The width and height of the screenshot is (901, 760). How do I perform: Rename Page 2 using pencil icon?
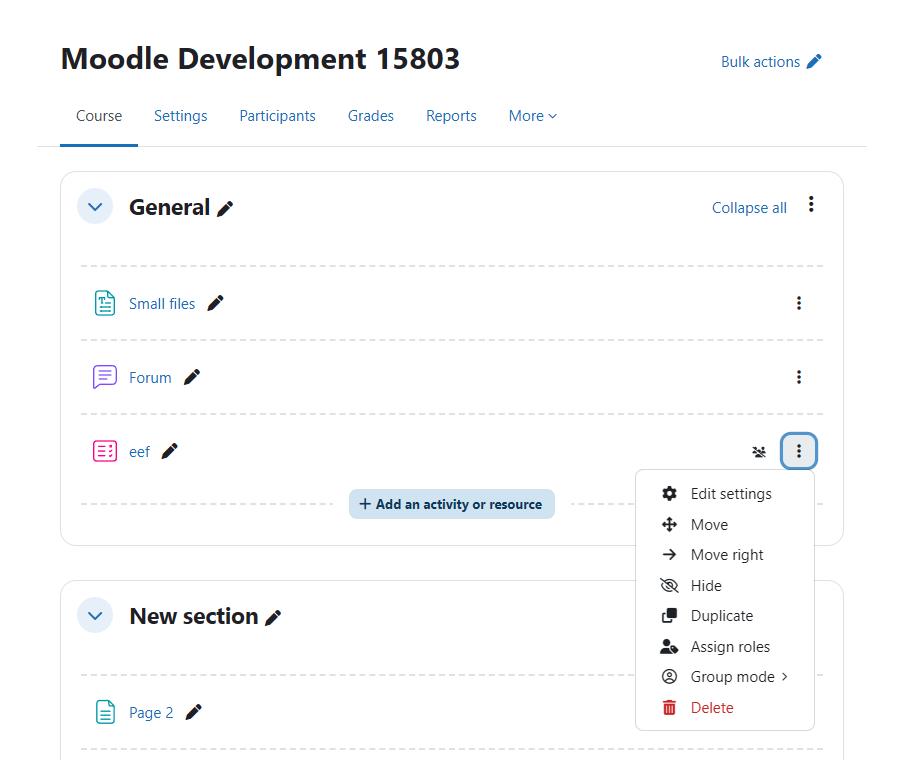194,712
